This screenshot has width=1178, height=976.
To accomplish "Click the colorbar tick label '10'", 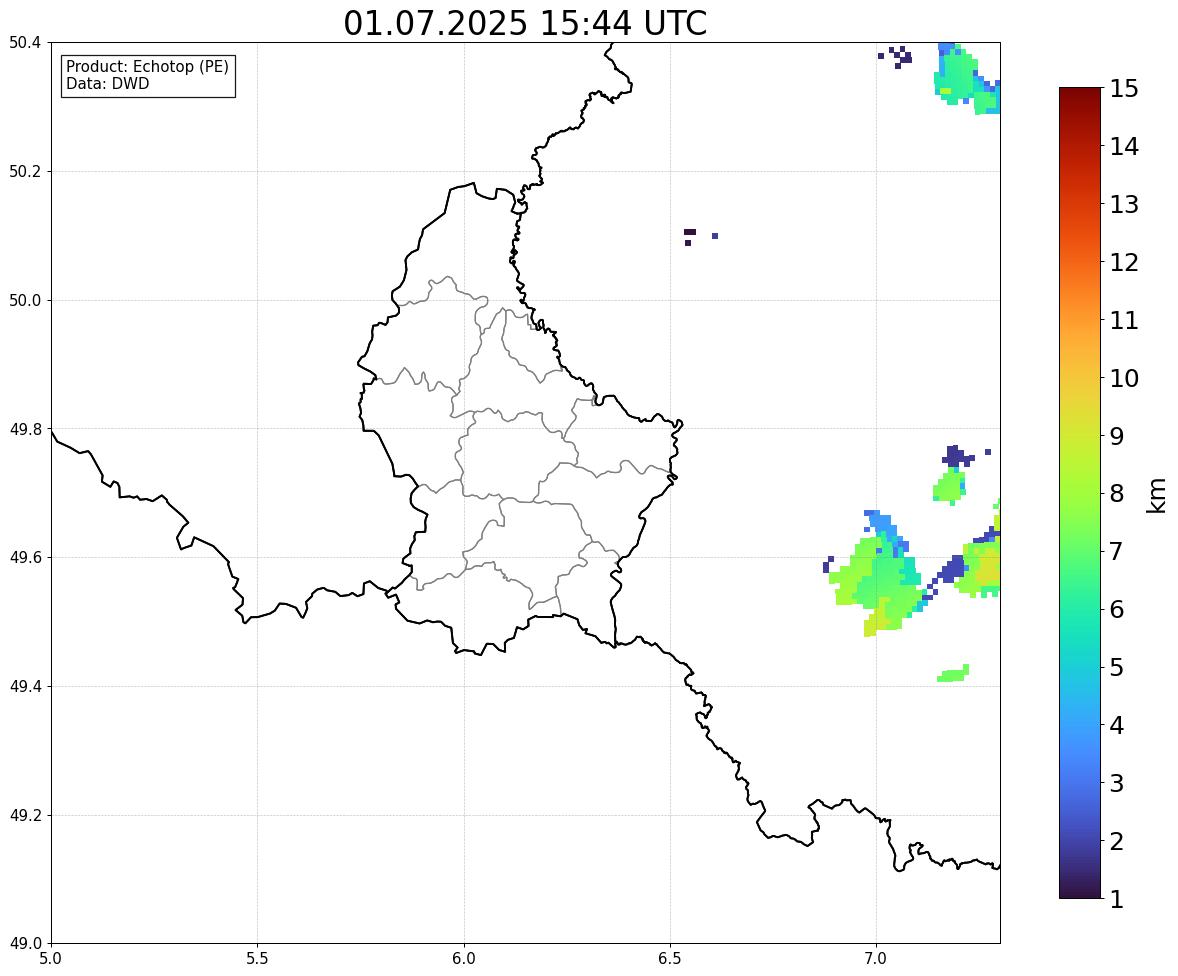I will pos(1124,378).
